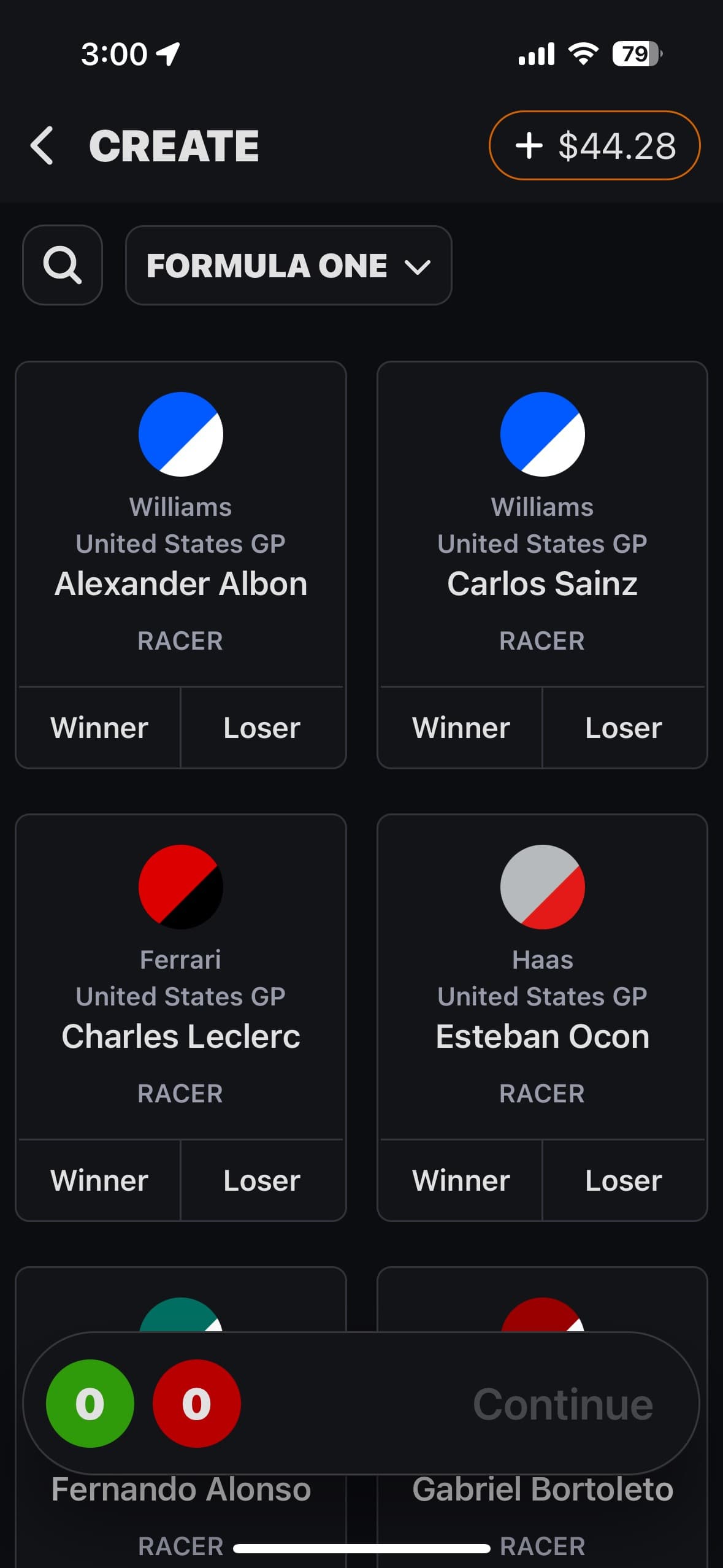Choose Winner for Carlos Sainz
723x1568 pixels.
coord(461,728)
